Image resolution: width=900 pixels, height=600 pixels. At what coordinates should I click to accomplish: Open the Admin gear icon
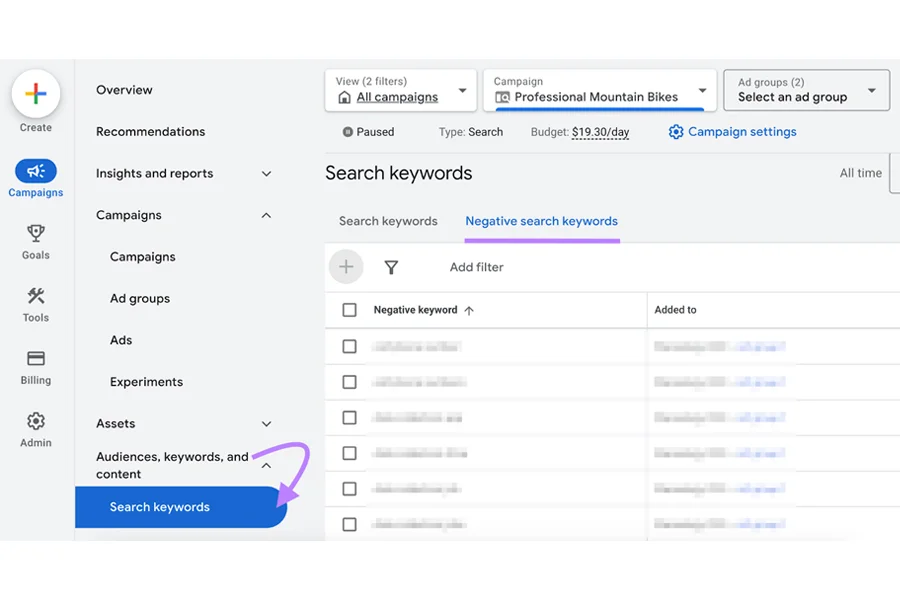[36, 421]
